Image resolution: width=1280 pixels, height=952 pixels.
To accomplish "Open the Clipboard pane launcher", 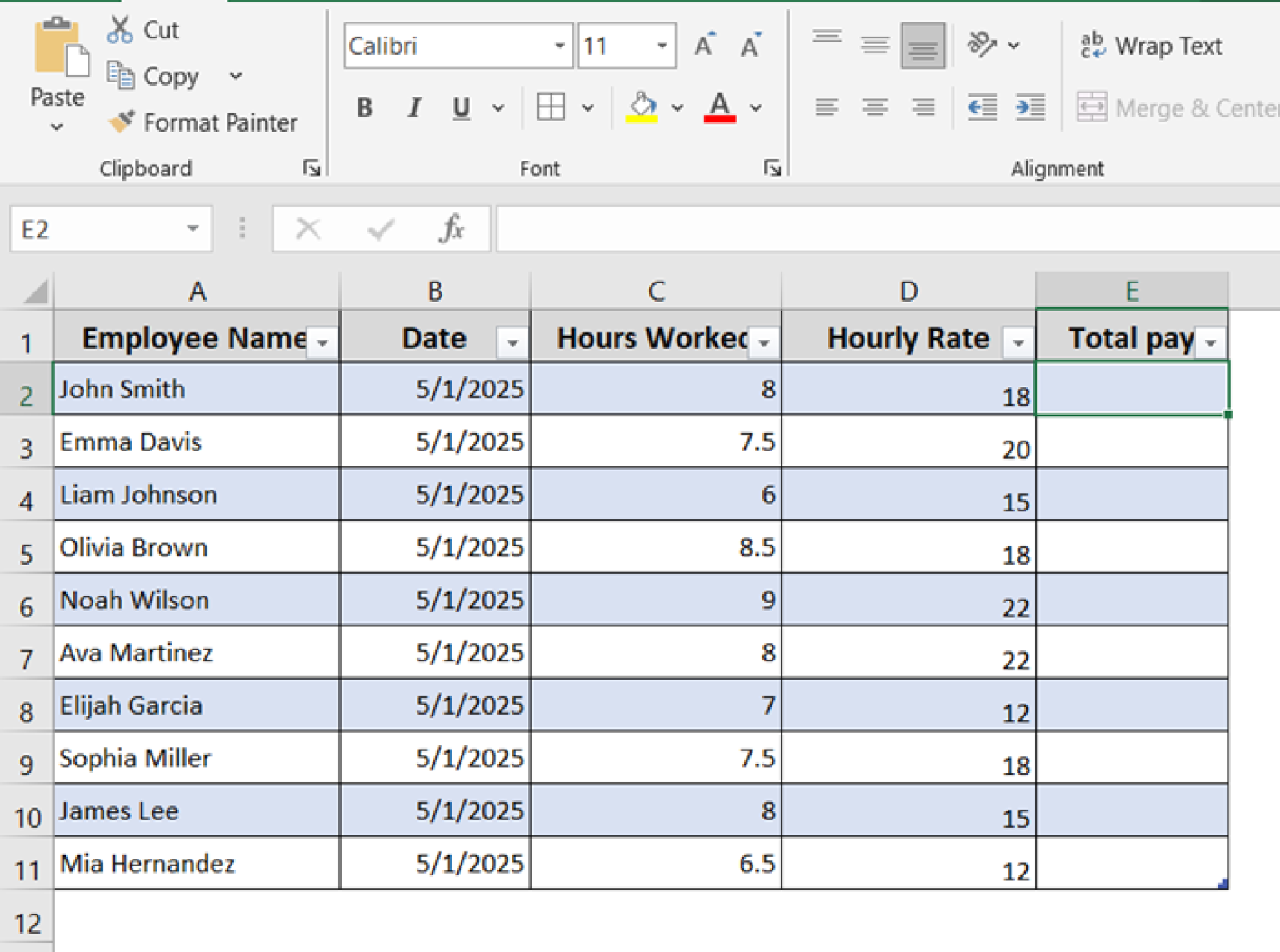I will pyautogui.click(x=312, y=167).
